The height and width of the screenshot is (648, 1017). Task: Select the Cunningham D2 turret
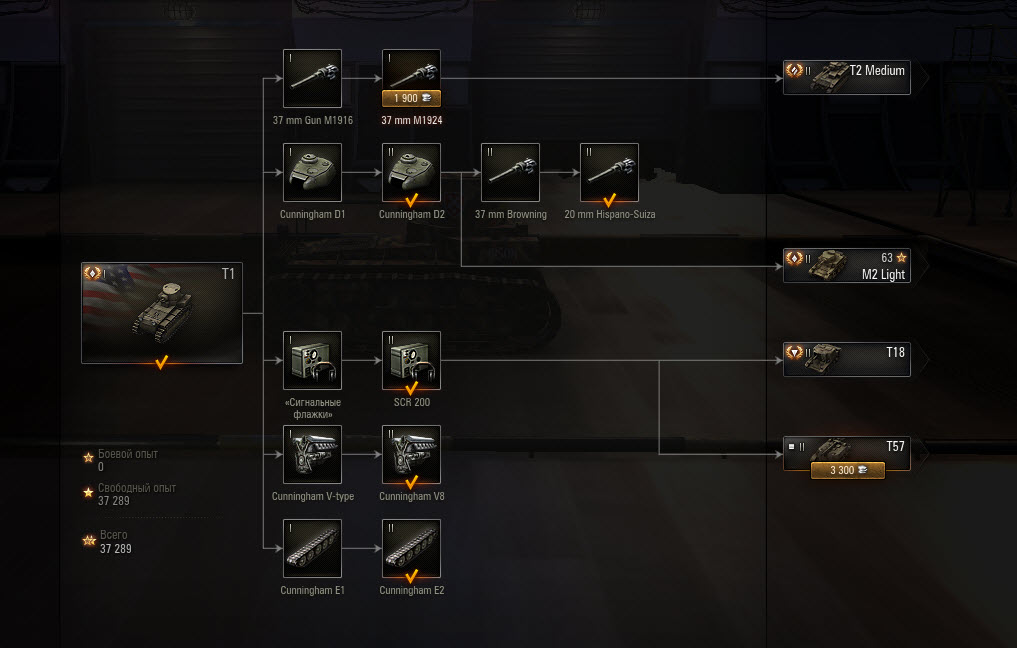pos(411,173)
